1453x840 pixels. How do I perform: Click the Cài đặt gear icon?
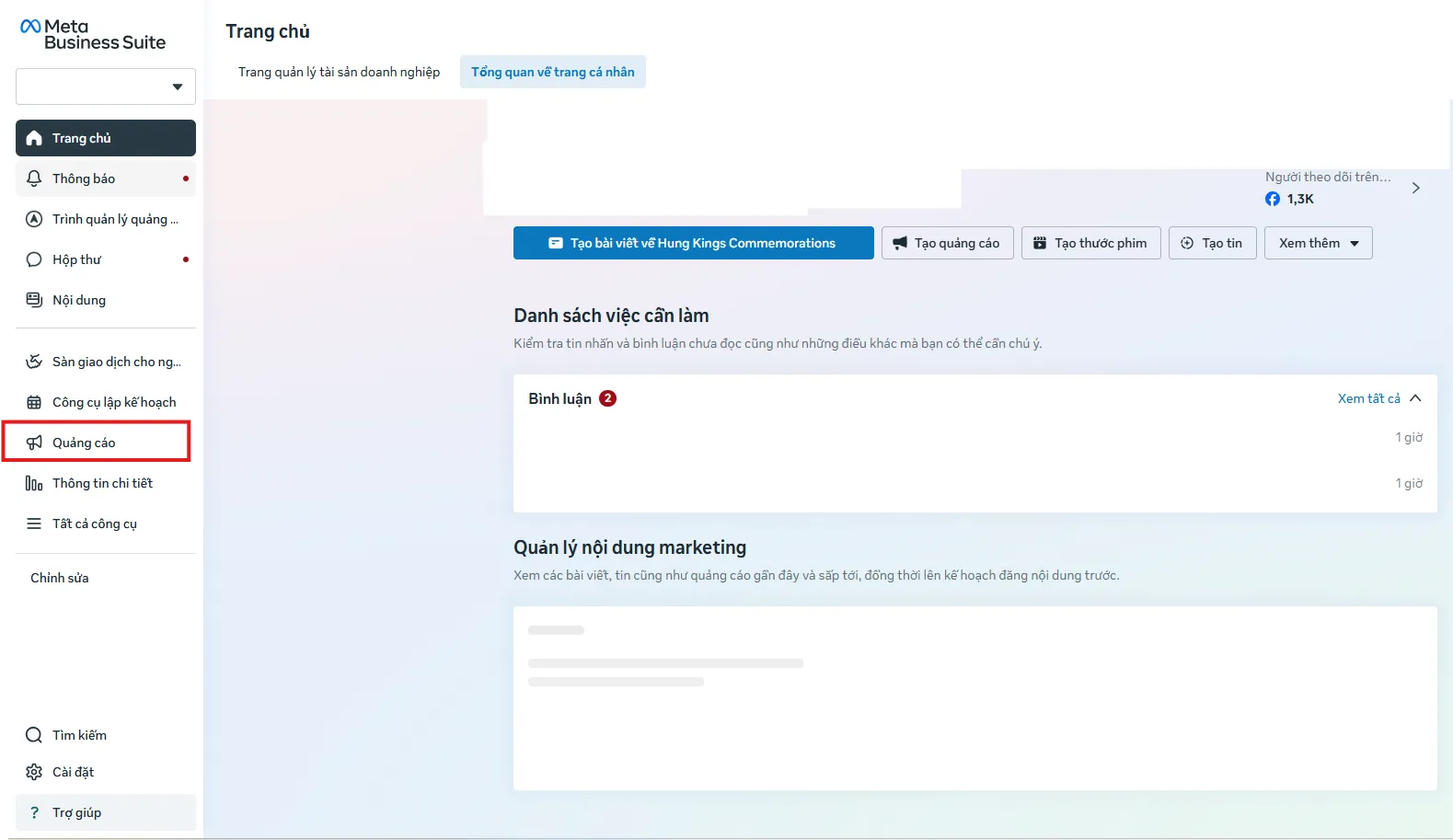tap(34, 772)
